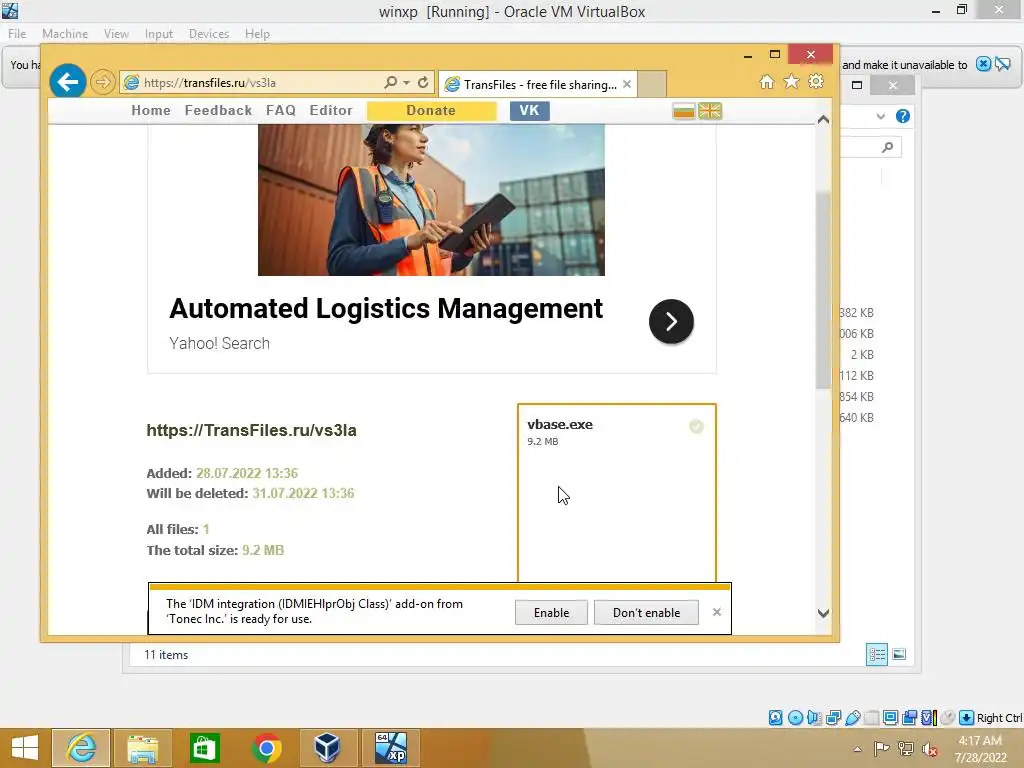Click the VirtualBox optical disc status icon
This screenshot has height=768, width=1024.
pos(795,718)
